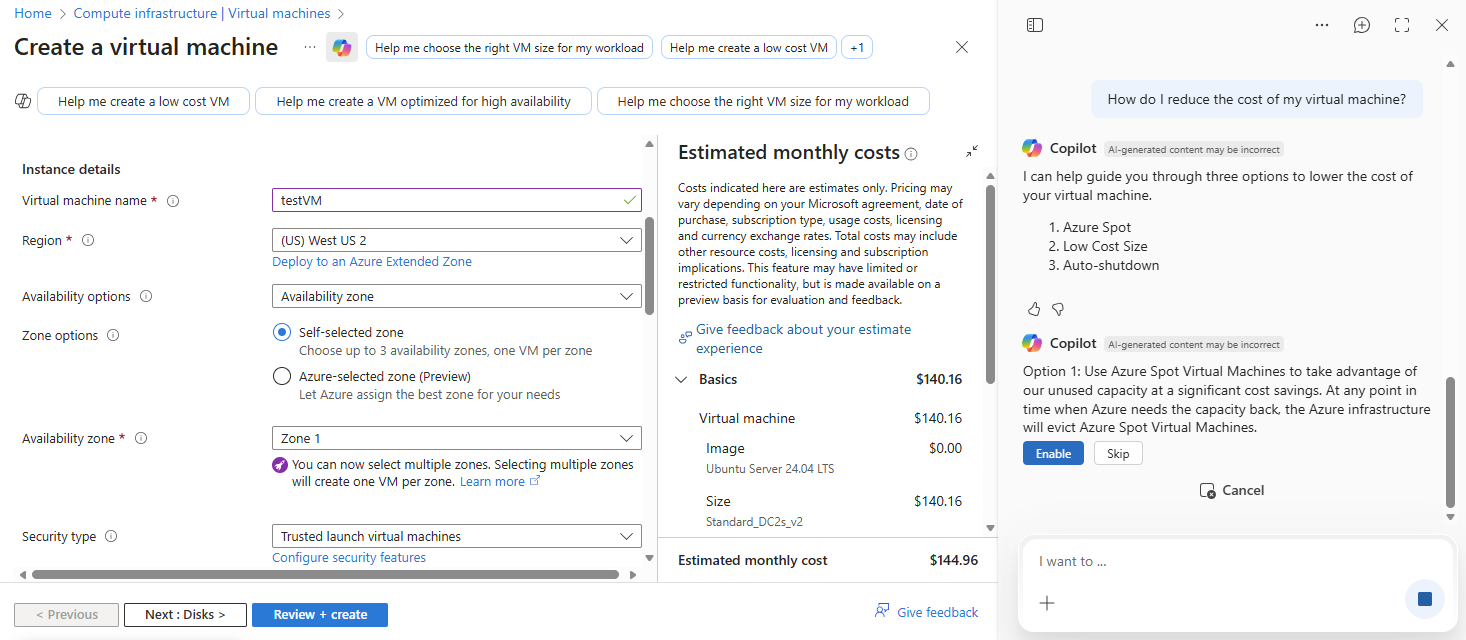This screenshot has width=1466, height=640.
Task: Click the stop response button in chat
Action: point(1424,599)
